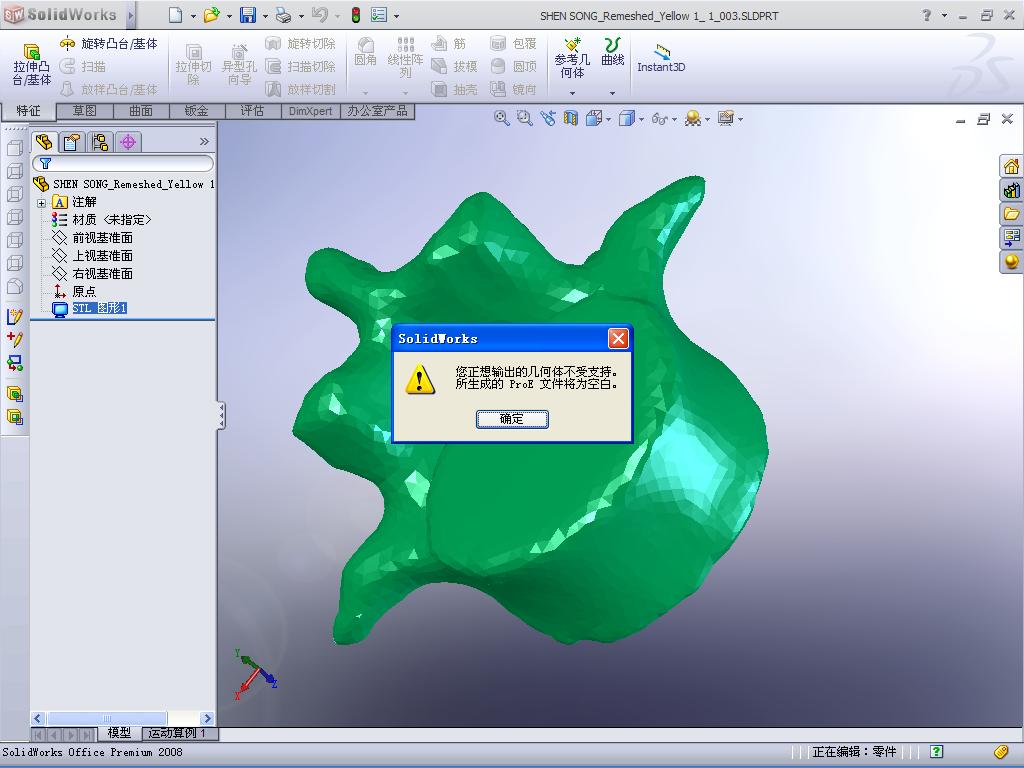1024x768 pixels.
Task: Click the Rebuild traffic light icon
Action: 356,15
